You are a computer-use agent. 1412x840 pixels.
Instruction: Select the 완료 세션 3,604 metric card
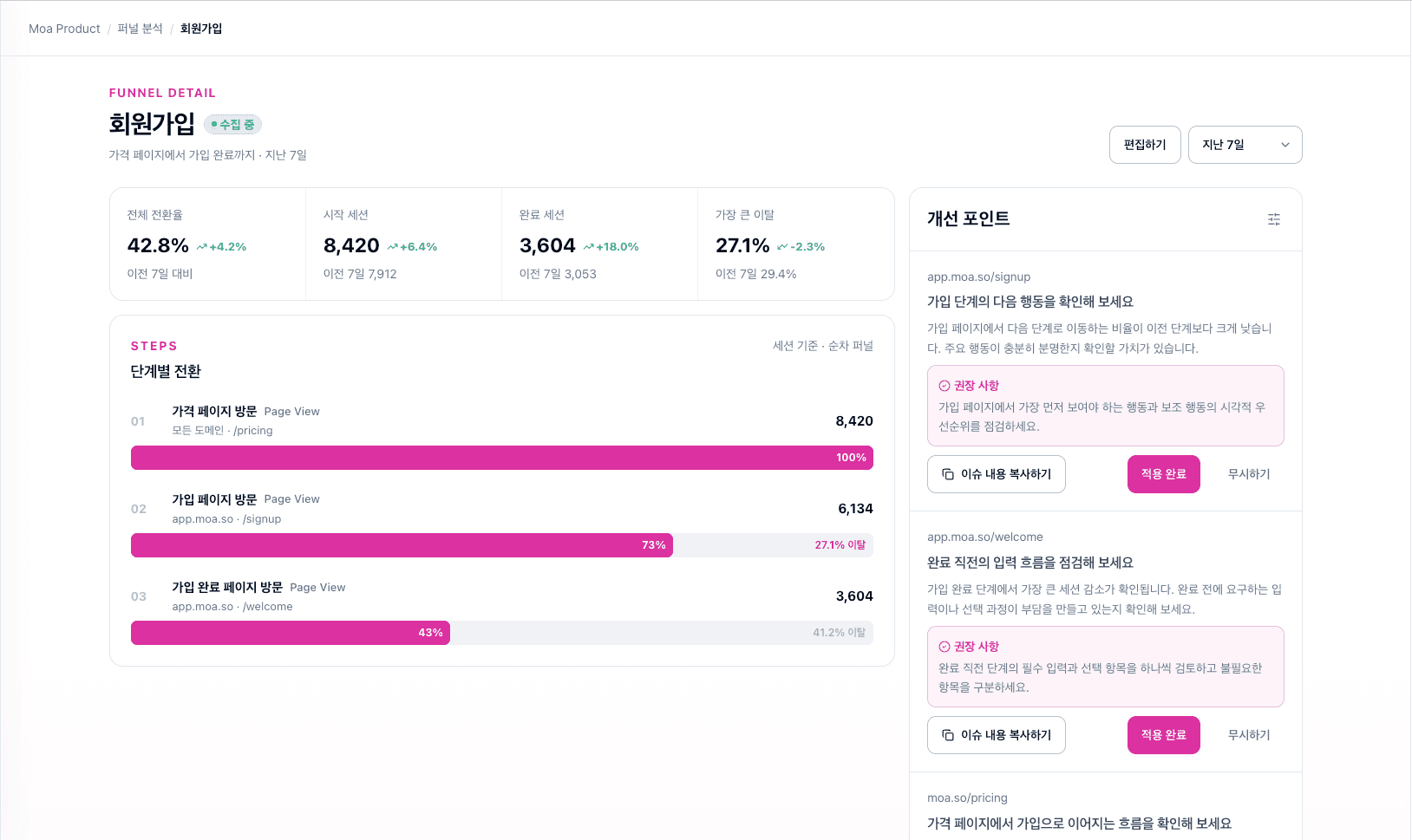point(600,244)
